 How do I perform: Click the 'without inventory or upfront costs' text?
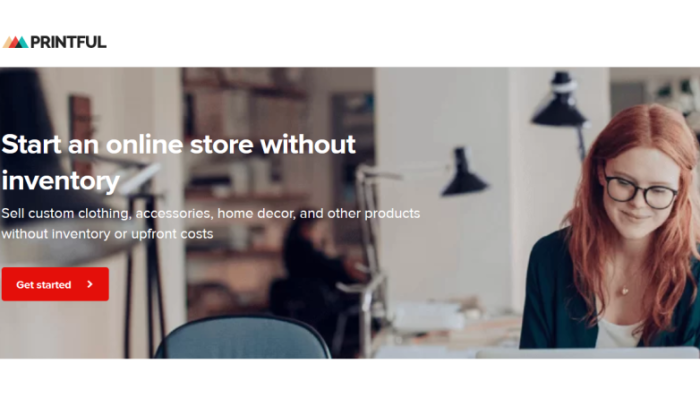pos(107,234)
